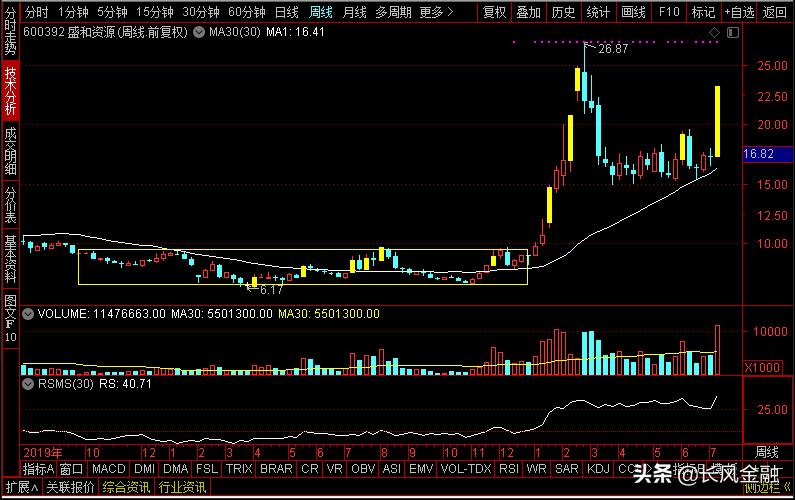
Task: Apply the DMA indicator
Action: [x=175, y=469]
